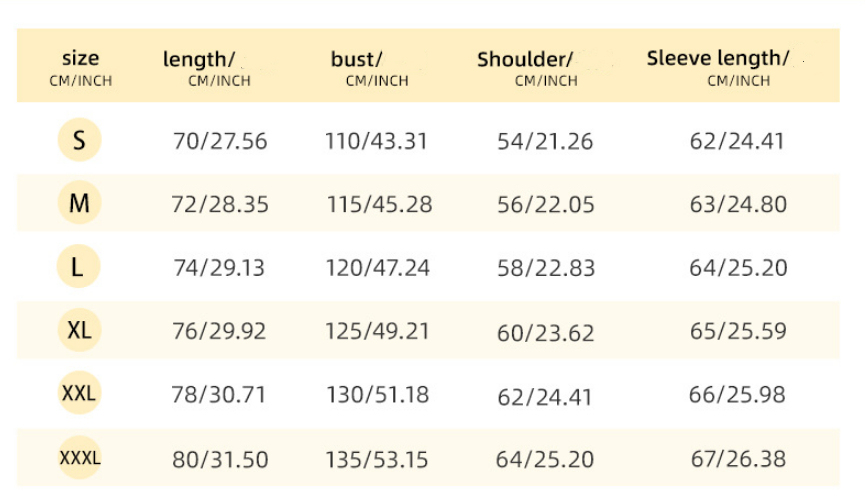The width and height of the screenshot is (866, 498).
Task: Select the Sleeve length column header
Action: pyautogui.click(x=718, y=66)
